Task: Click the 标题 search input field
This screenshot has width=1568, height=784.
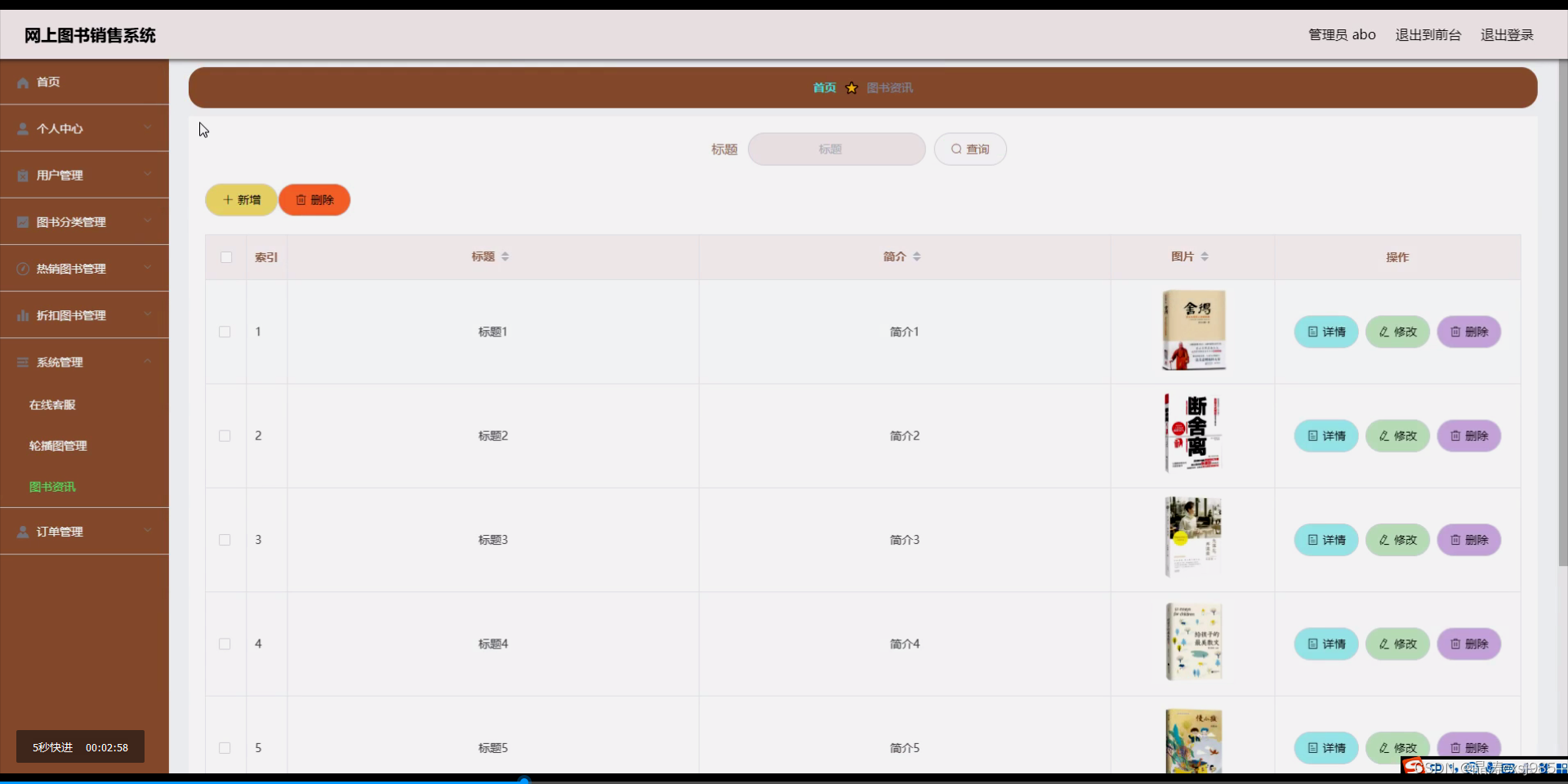Action: point(837,149)
